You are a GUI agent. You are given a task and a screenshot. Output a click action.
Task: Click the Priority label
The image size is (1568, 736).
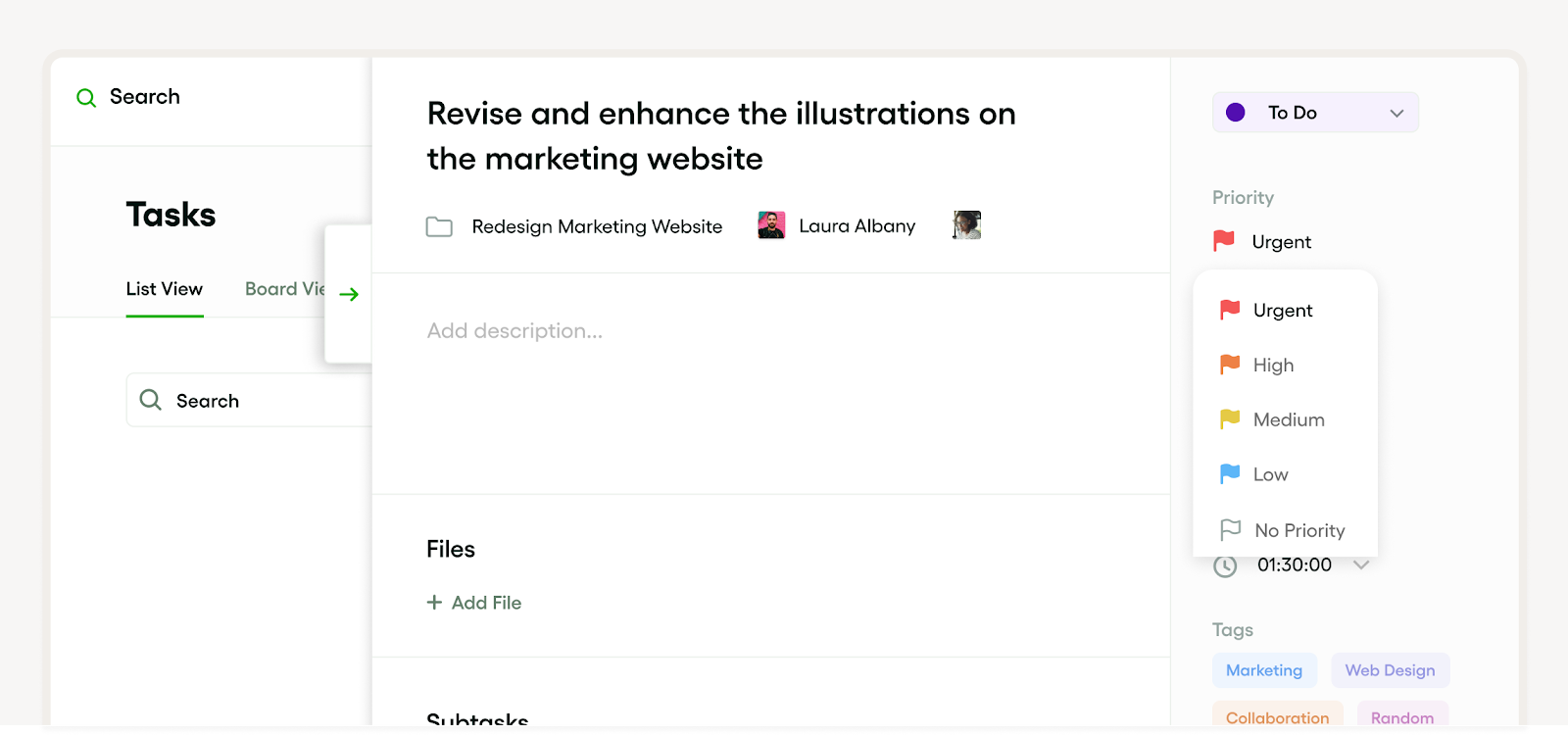pyautogui.click(x=1243, y=198)
